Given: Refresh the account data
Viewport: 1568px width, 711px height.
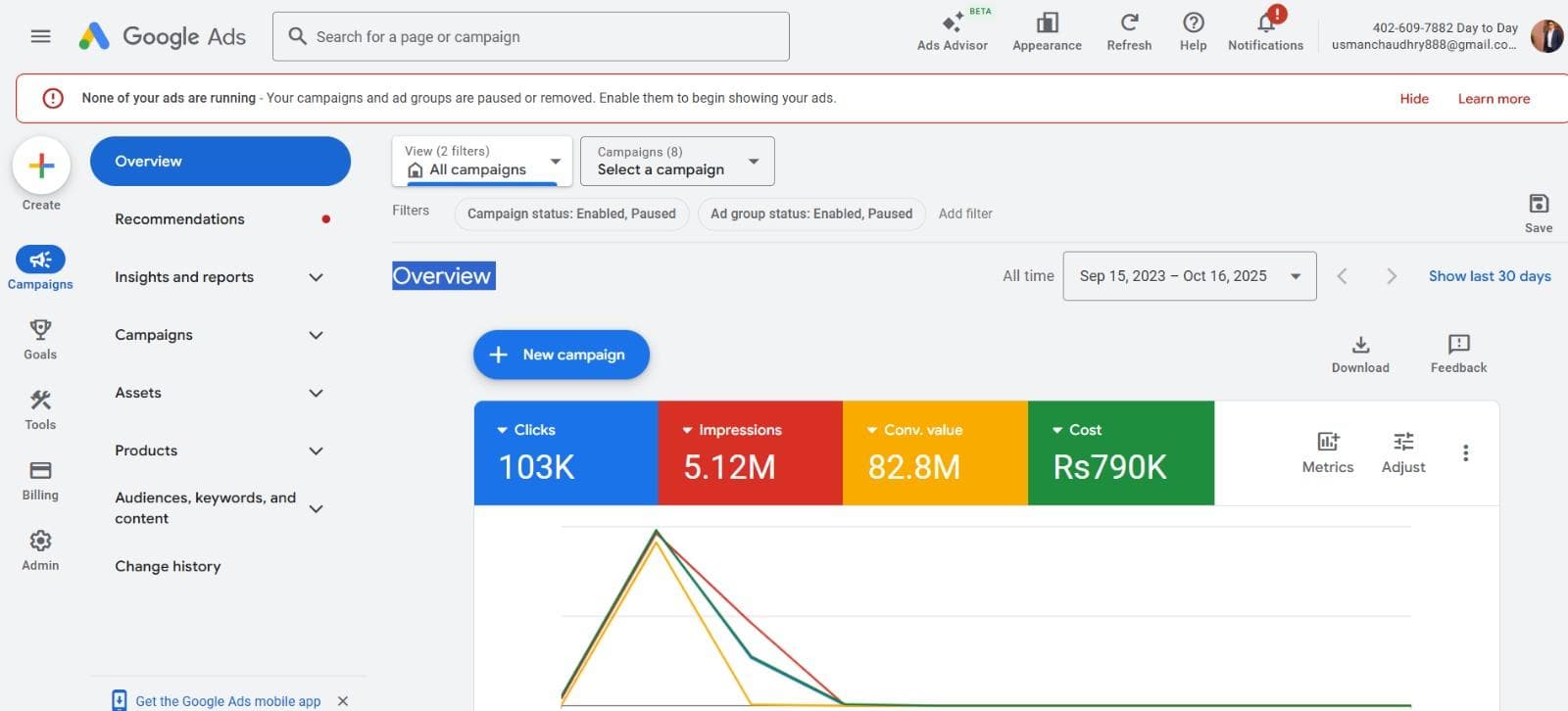Looking at the screenshot, I should coord(1129,31).
